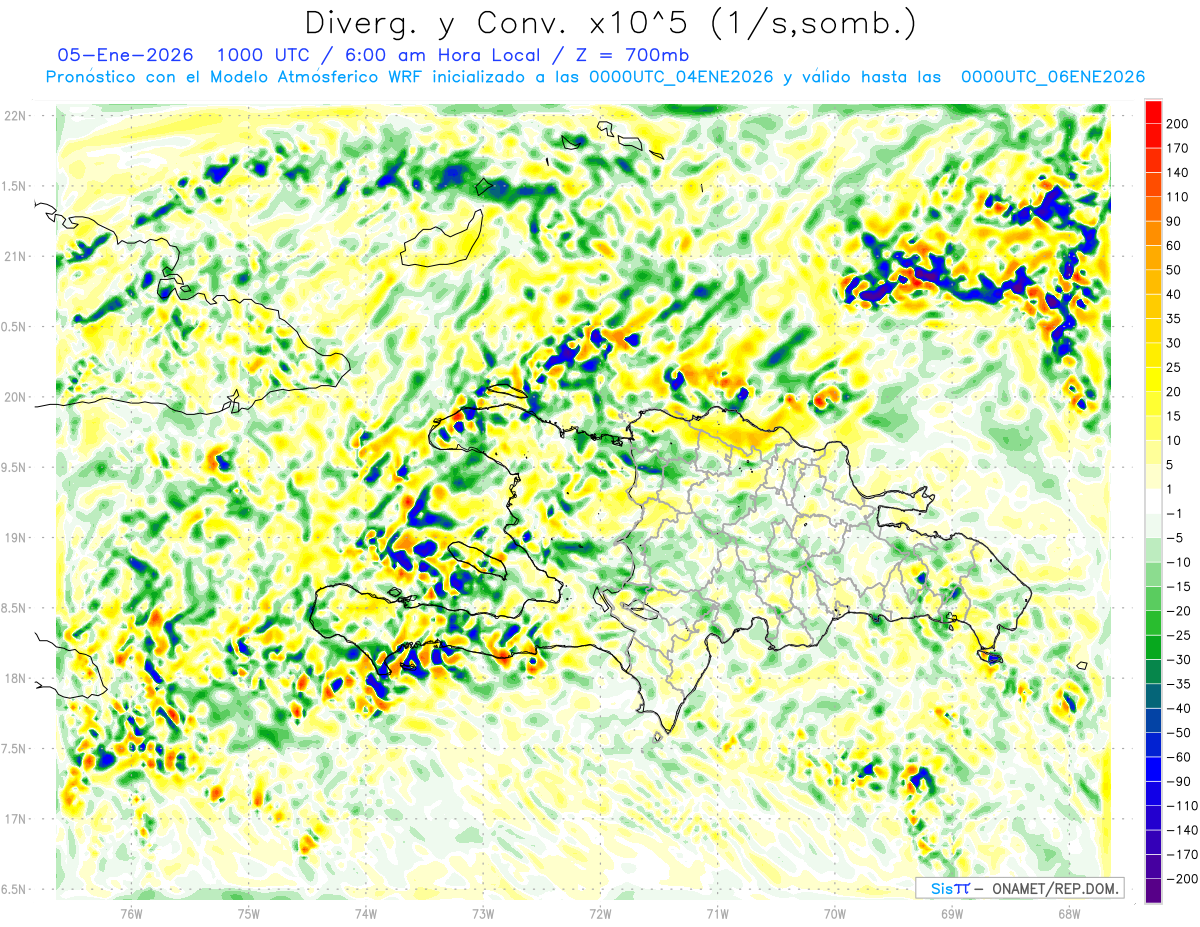Click the latitude label "8.5N"

[x=14, y=608]
